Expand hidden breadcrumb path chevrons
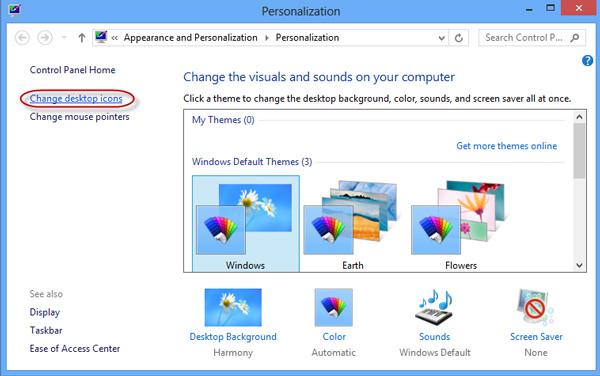600x376 pixels. [114, 38]
